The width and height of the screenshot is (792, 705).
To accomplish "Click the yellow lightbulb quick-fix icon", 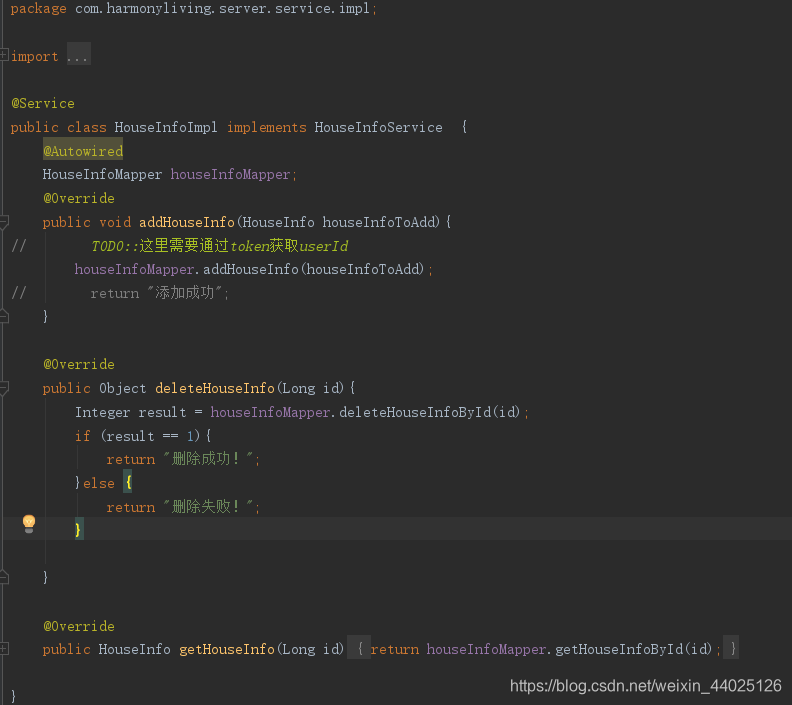I will click(29, 524).
